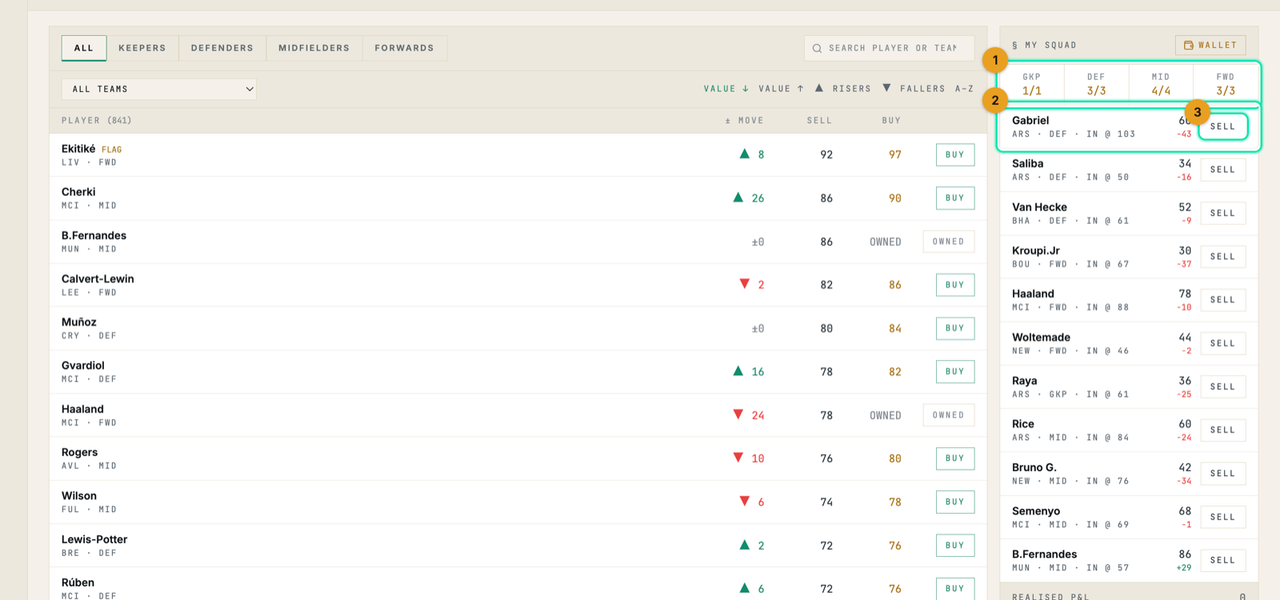
Task: Sort by VALUE descending
Action: pyautogui.click(x=726, y=88)
